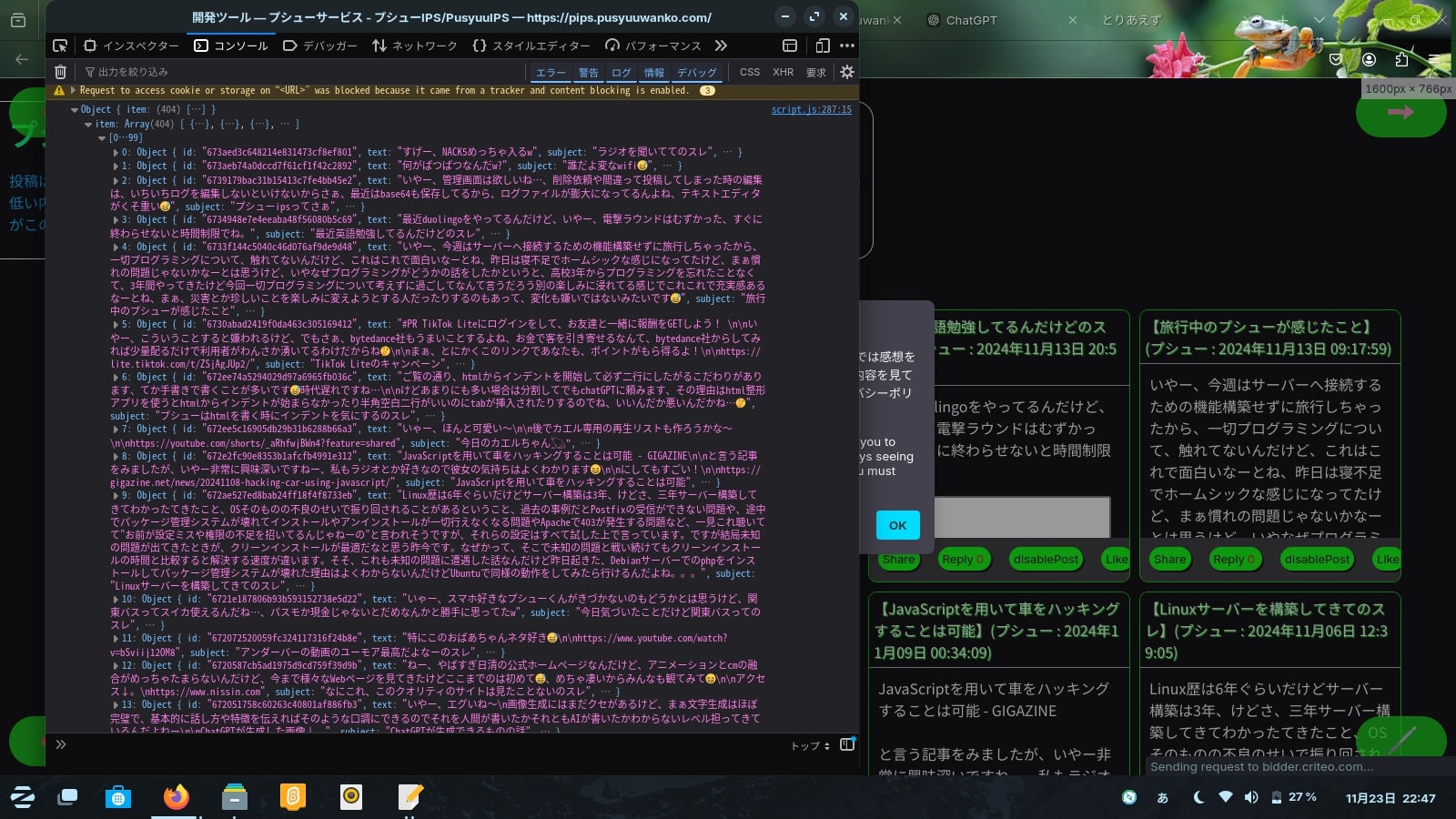Screen dimensions: 1456x819
Task: Open the ネットワーク tab
Action: click(x=414, y=45)
